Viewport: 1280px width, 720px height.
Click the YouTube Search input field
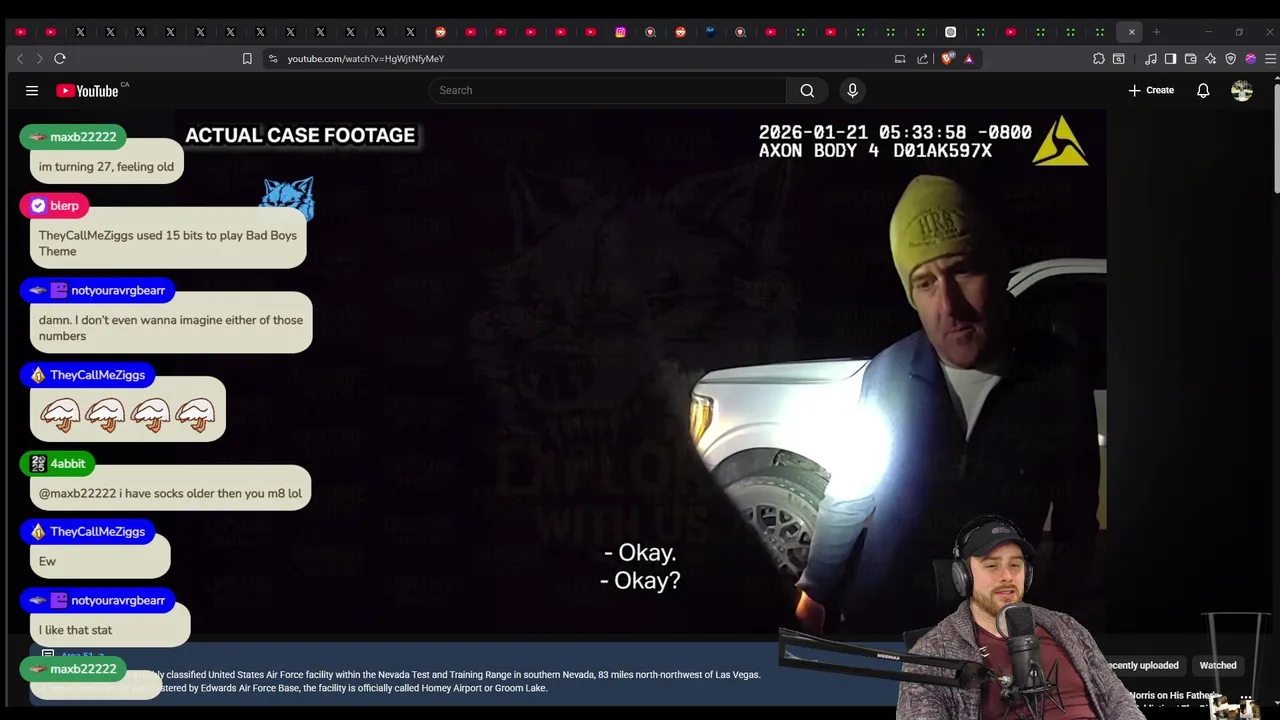click(608, 90)
